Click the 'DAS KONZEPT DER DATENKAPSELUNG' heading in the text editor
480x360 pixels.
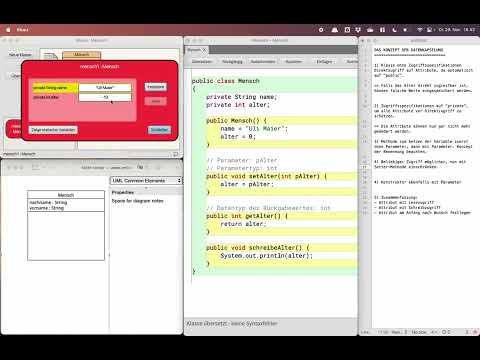(x=409, y=50)
